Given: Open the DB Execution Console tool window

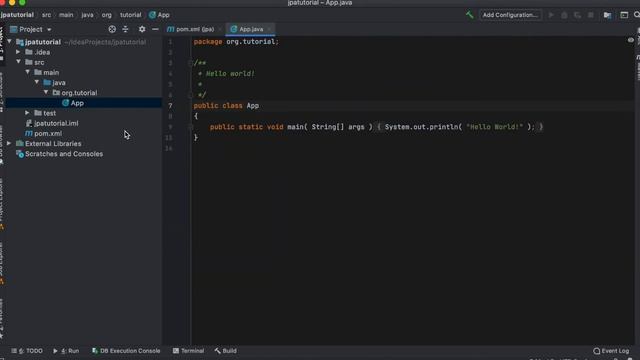Looking at the screenshot, I should coord(126,351).
